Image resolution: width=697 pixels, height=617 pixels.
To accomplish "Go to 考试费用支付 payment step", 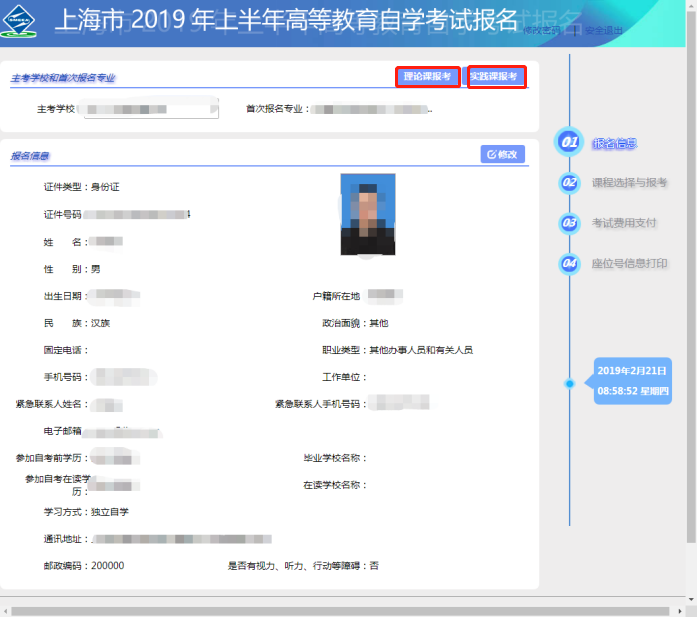I will coord(623,223).
